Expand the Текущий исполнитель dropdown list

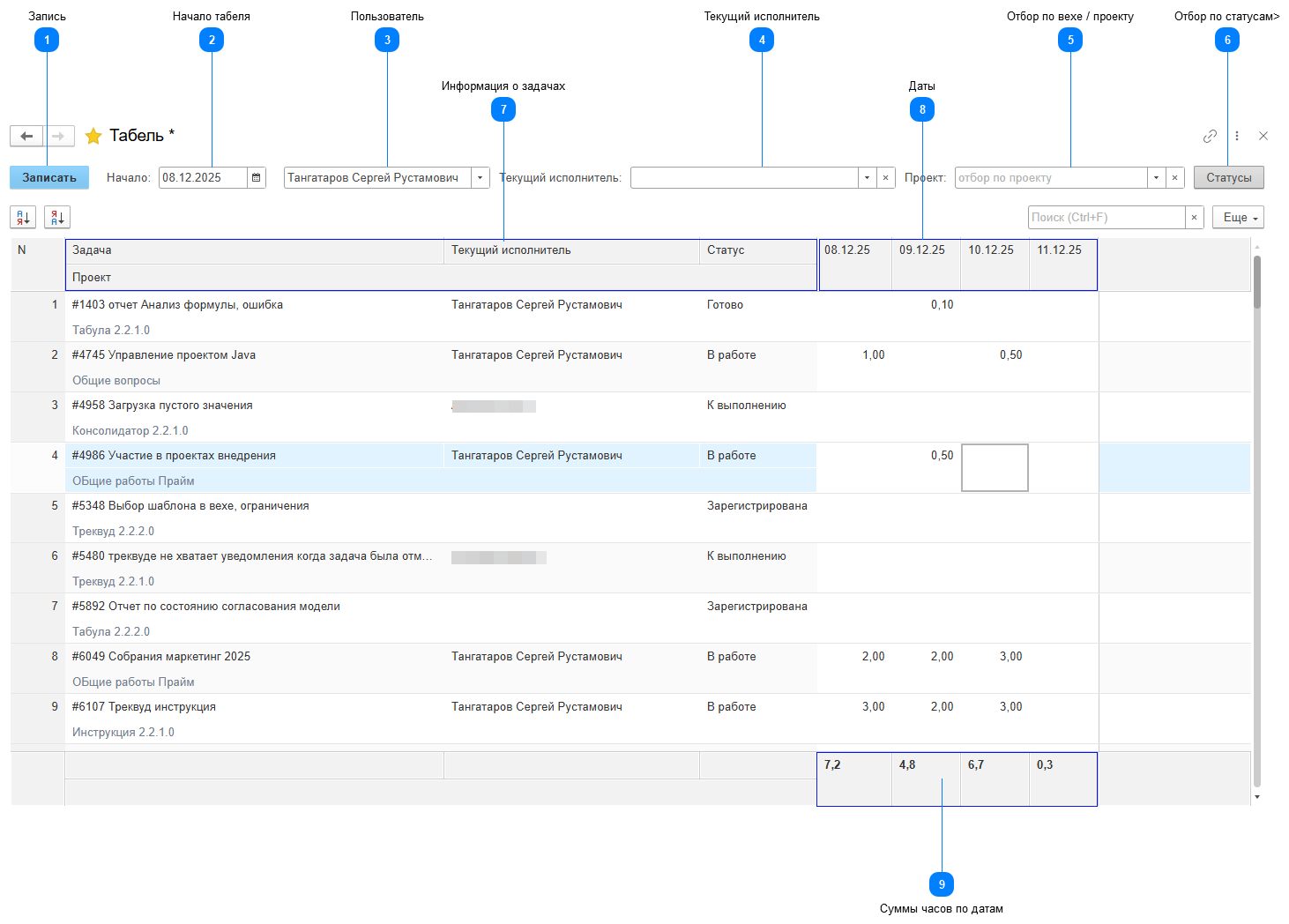tap(867, 177)
